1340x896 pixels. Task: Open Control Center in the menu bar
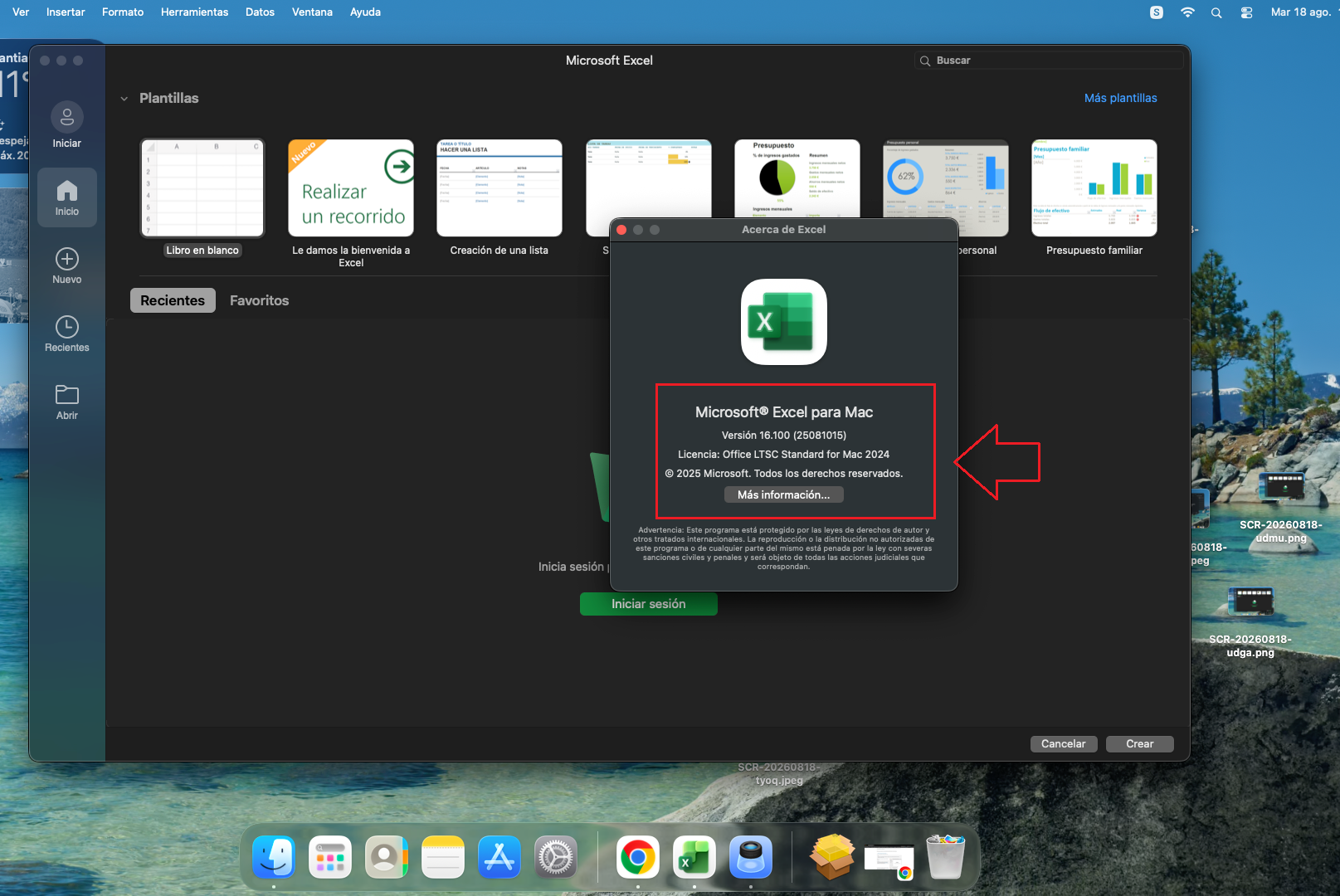point(1246,12)
